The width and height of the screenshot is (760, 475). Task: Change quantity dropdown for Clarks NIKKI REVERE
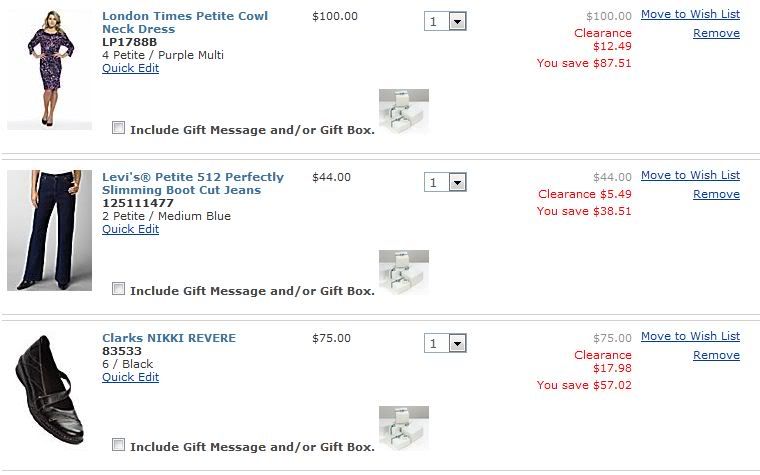click(446, 343)
